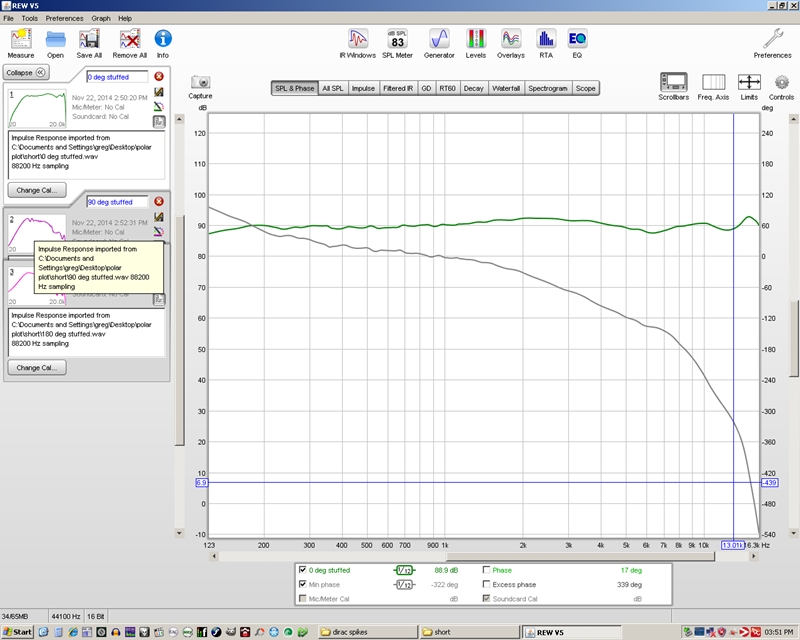Switch the Freq. Axis scale
This screenshot has width=800, height=640.
coord(713,86)
